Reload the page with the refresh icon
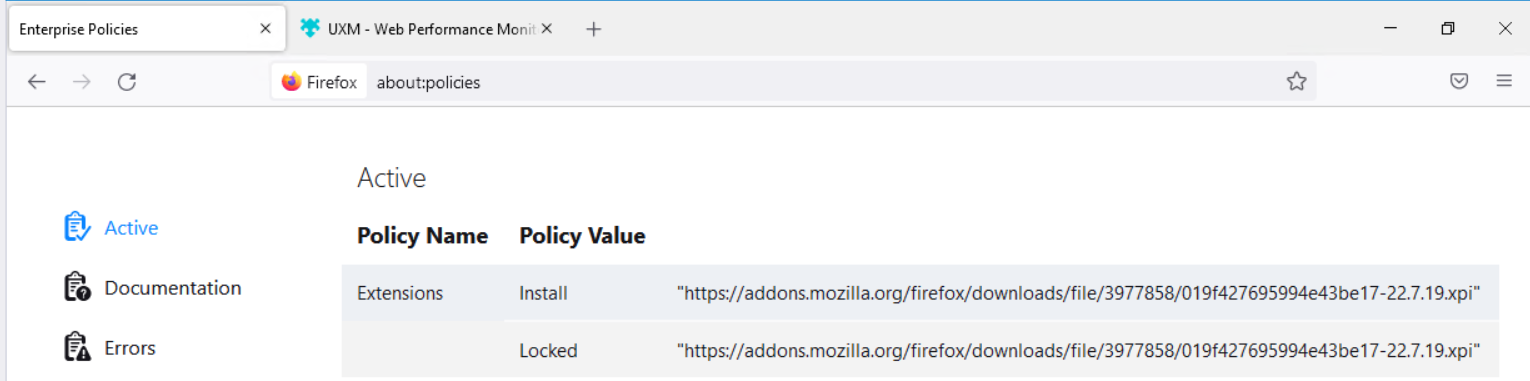This screenshot has width=1530, height=381. [127, 82]
